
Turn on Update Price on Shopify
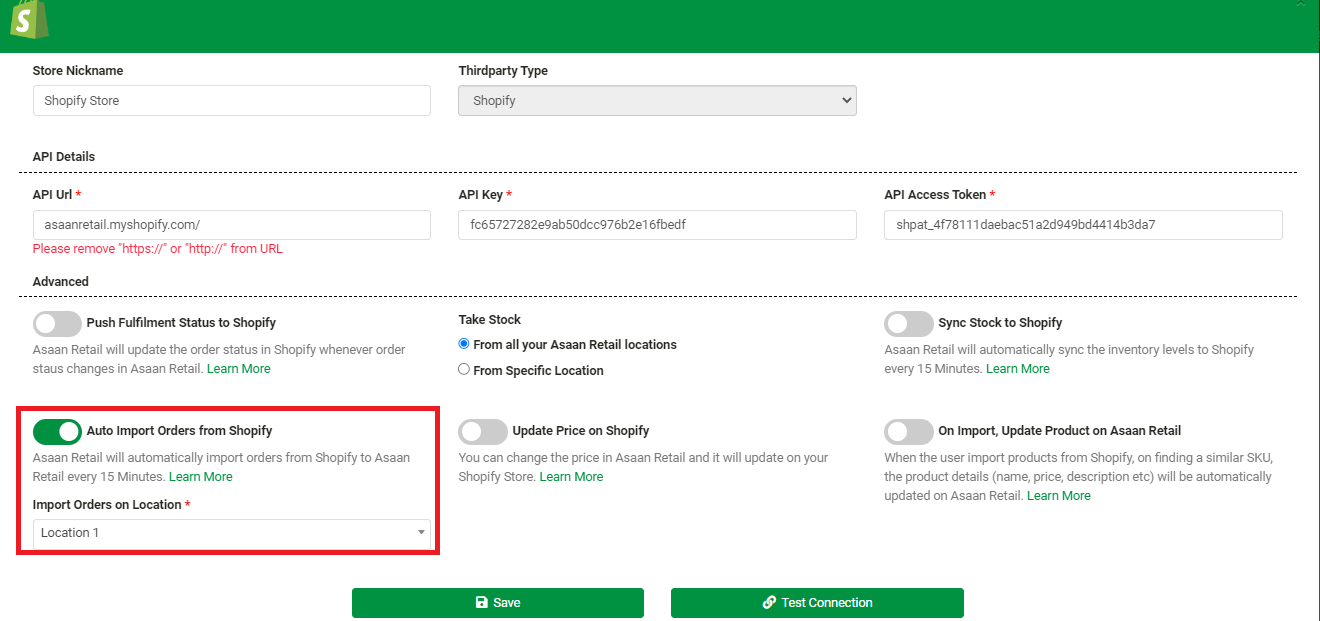[483, 431]
